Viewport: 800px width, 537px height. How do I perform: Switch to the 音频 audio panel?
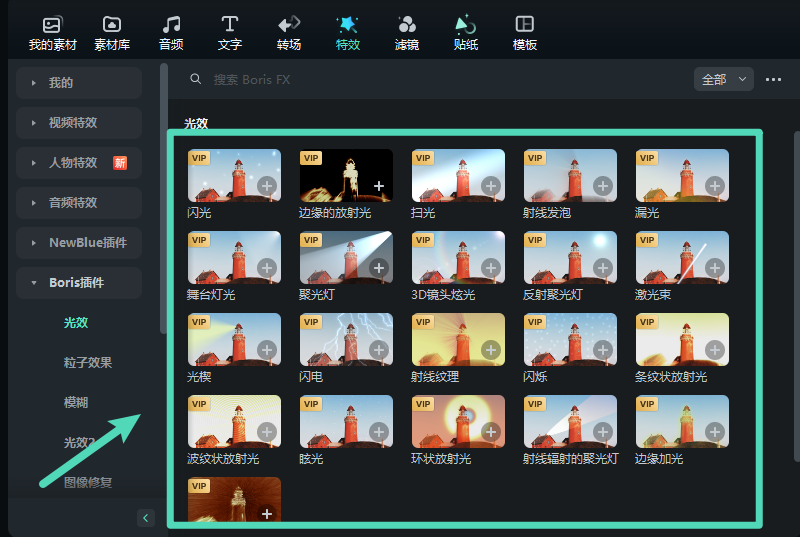pyautogui.click(x=171, y=32)
